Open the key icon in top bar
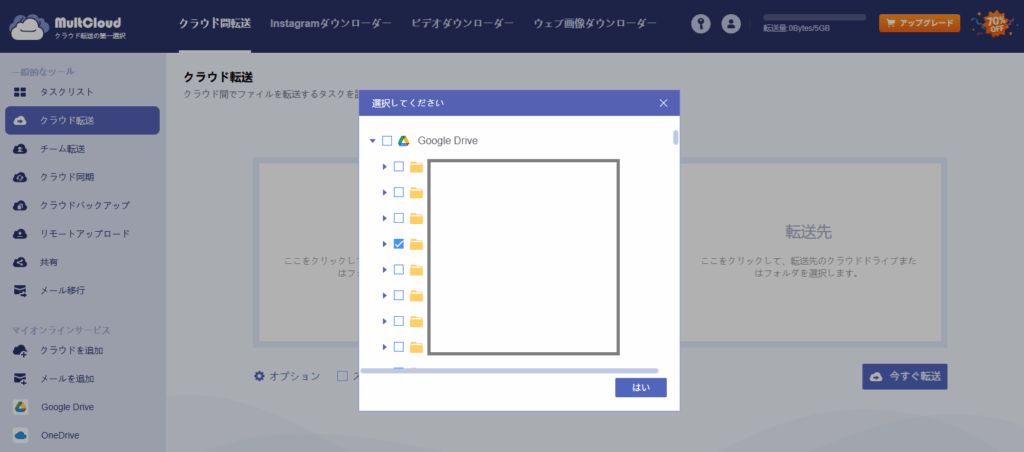Screen dimensions: 1024x452 tap(702, 23)
